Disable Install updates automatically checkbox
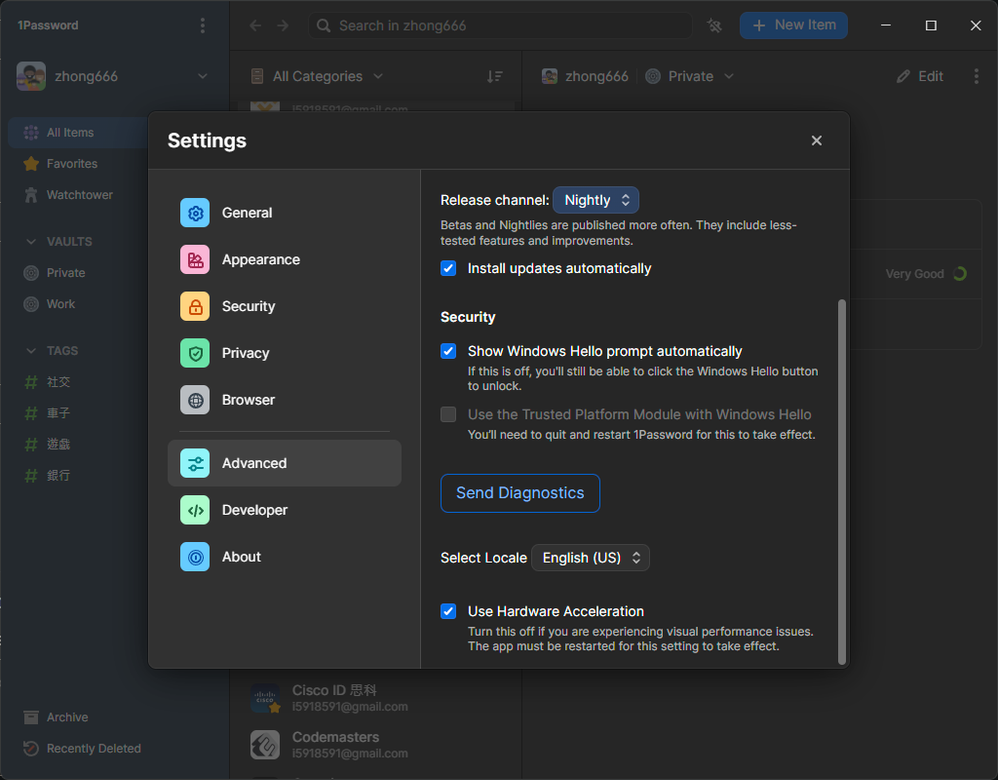The width and height of the screenshot is (998, 780). tap(448, 268)
